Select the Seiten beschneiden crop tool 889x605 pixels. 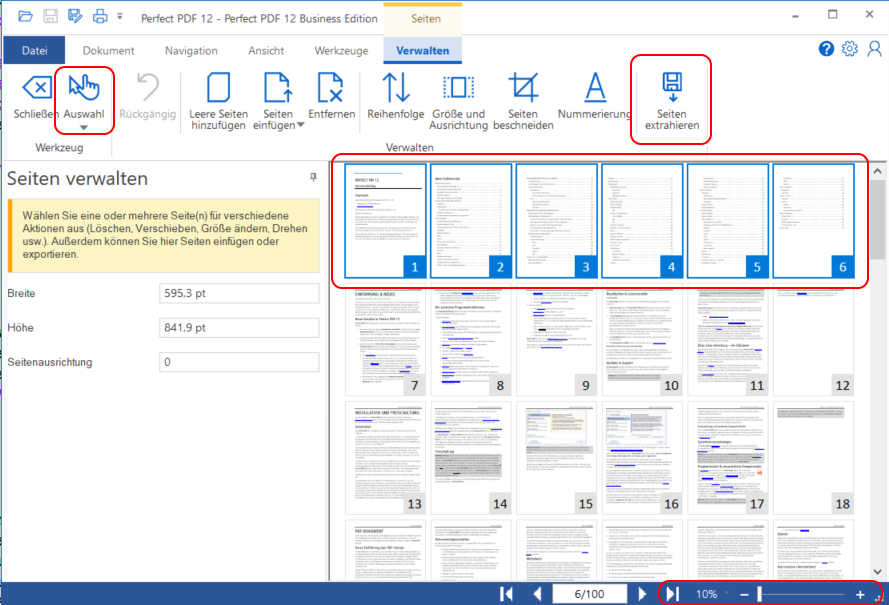tap(523, 90)
